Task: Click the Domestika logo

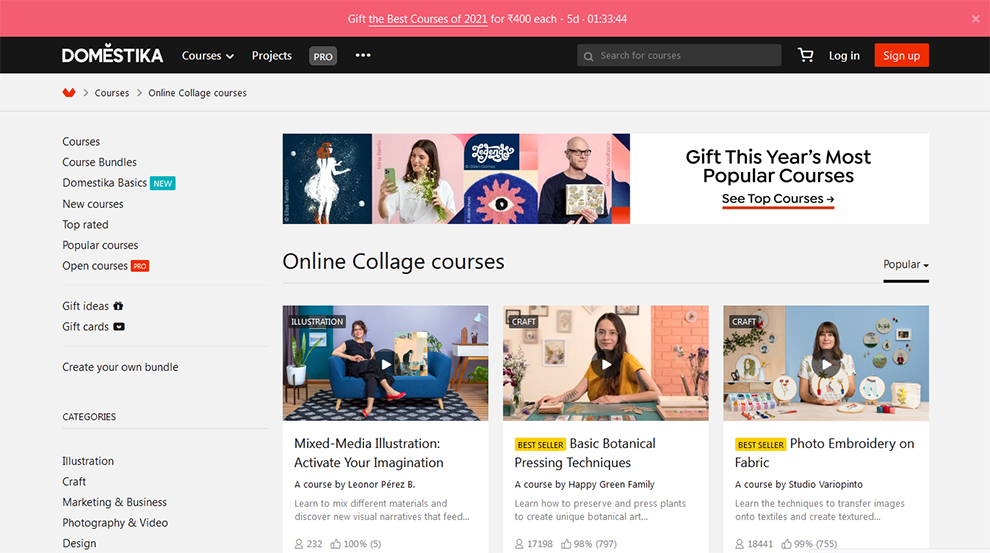Action: point(112,55)
